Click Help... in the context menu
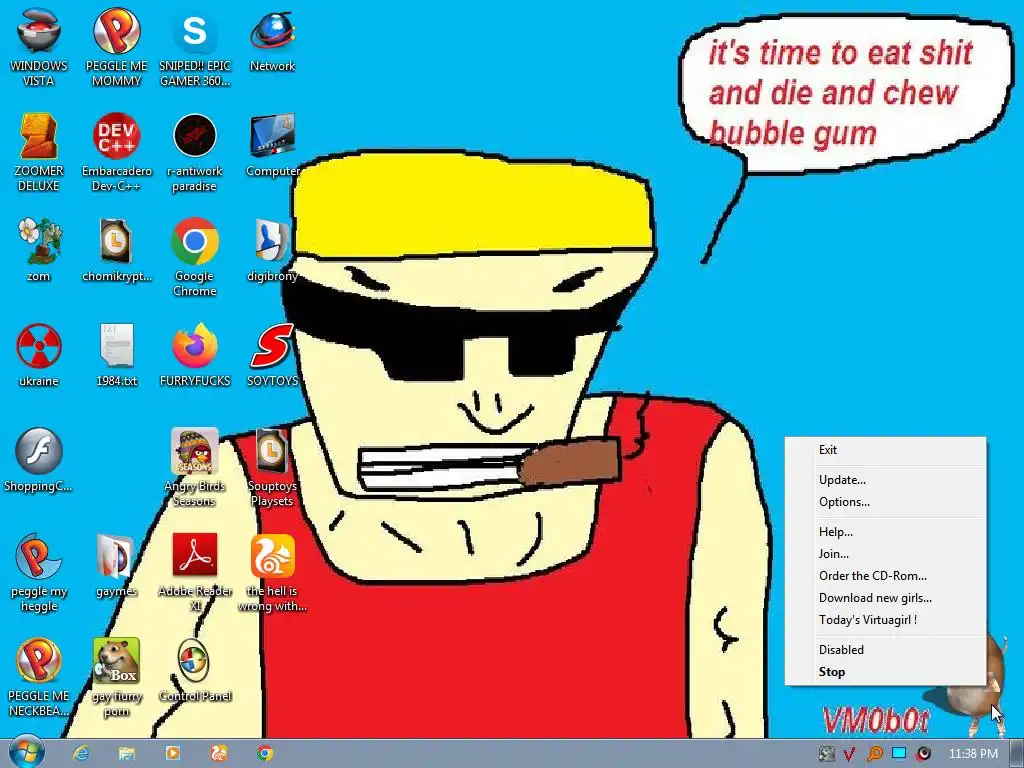This screenshot has width=1024, height=768. click(x=886, y=532)
